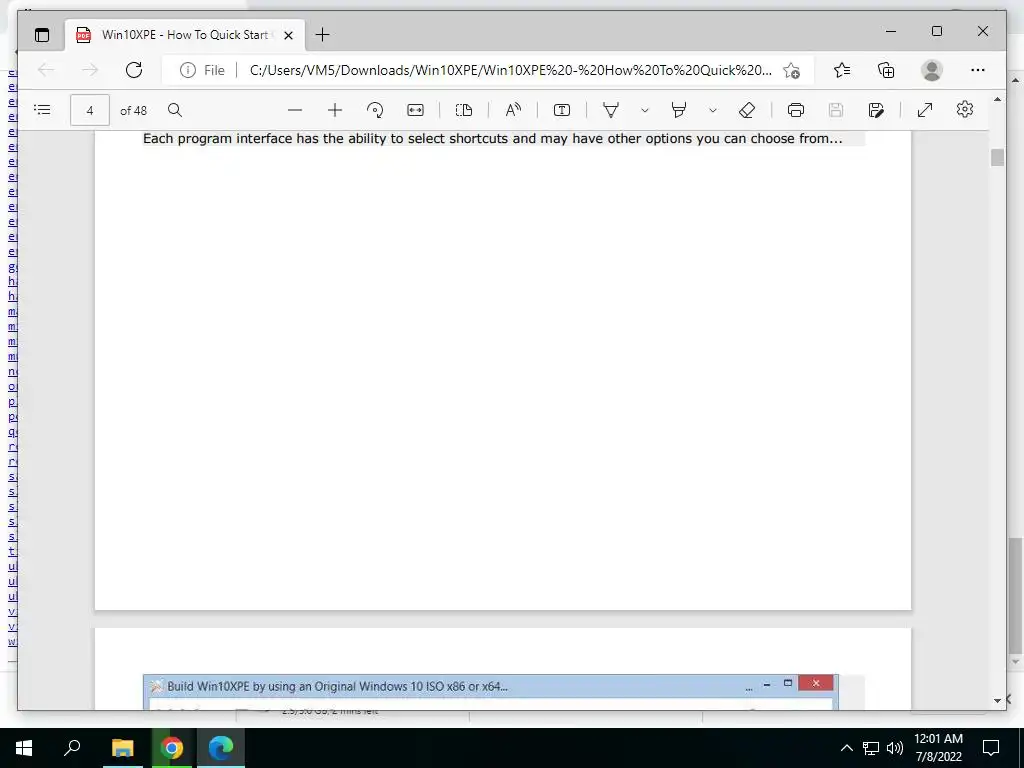Viewport: 1024px width, 768px height.
Task: Add this page to favorites
Action: 792,70
